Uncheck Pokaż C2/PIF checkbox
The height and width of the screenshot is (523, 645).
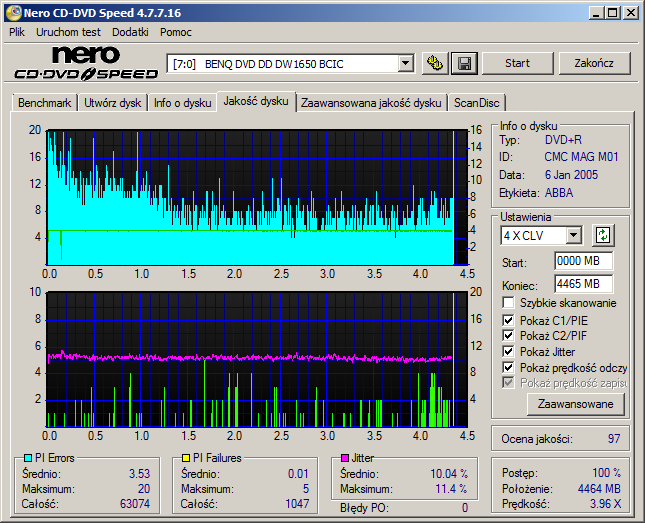pos(508,335)
